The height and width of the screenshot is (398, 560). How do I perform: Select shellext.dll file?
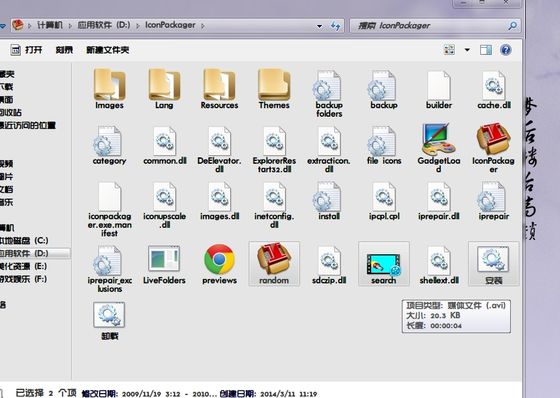coord(439,264)
